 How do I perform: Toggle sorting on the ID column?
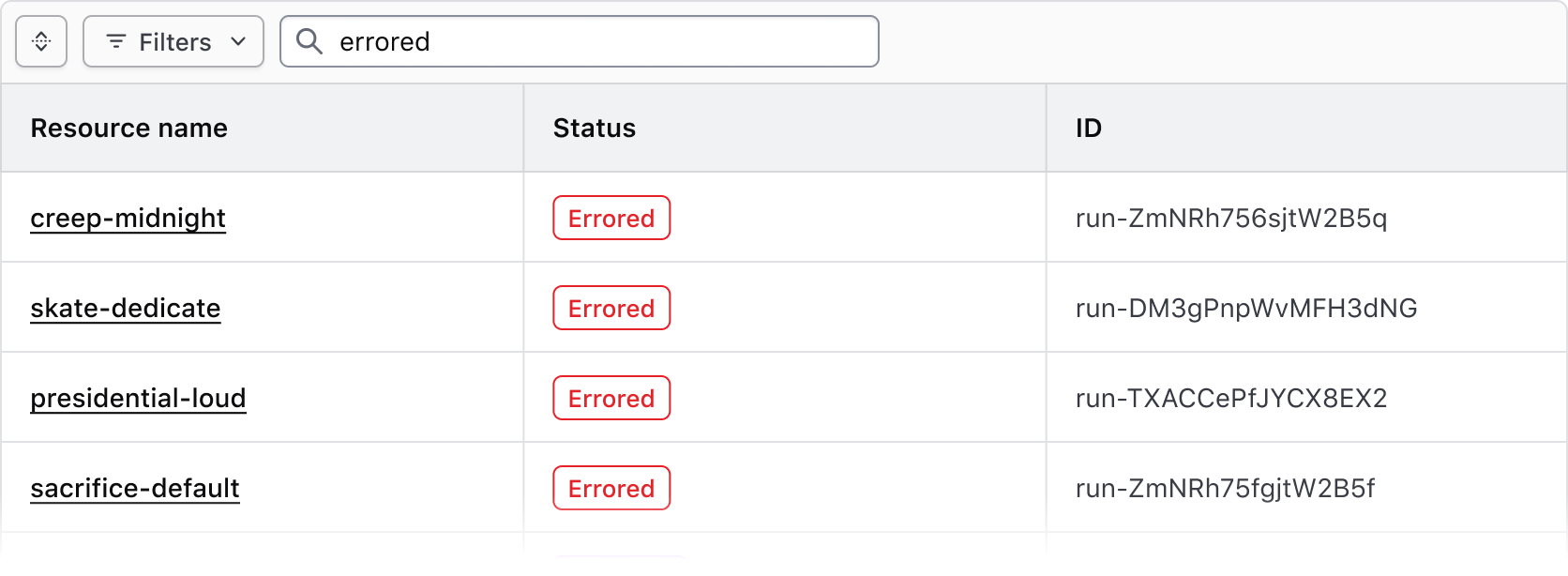[x=1090, y=128]
